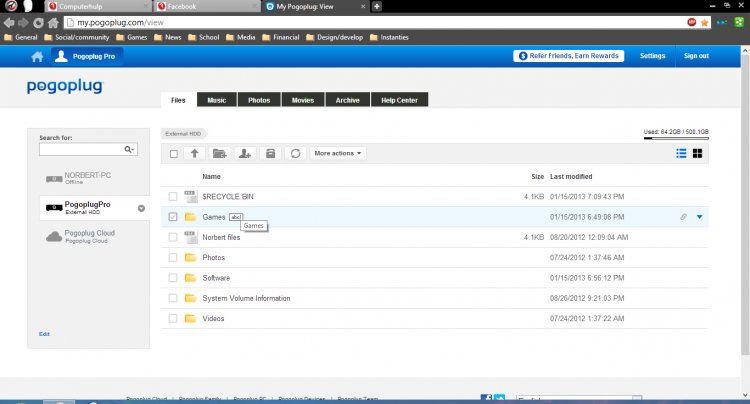Sort by the Size column header
750x404 pixels.
pos(537,176)
